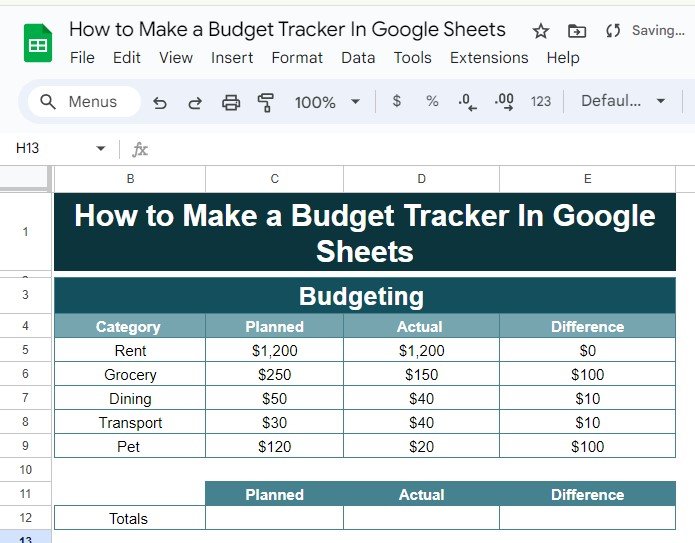Open more number formats (123)

click(x=541, y=102)
